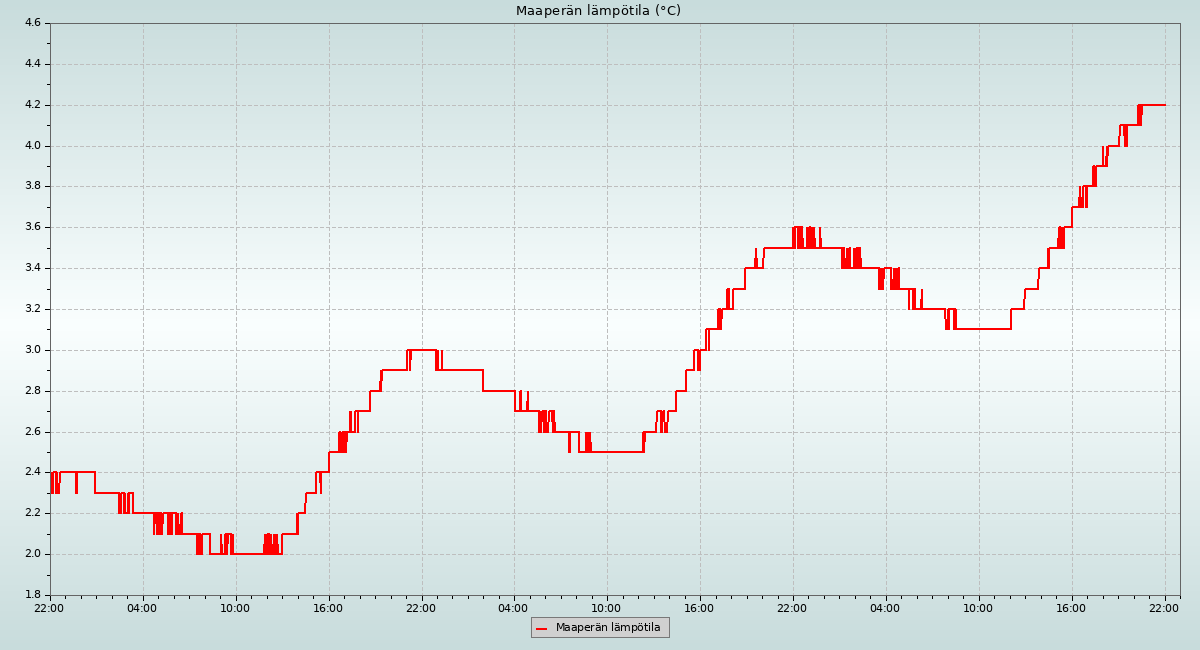
Task: Click the 4.6 label on the y-axis
Action: [x=32, y=23]
